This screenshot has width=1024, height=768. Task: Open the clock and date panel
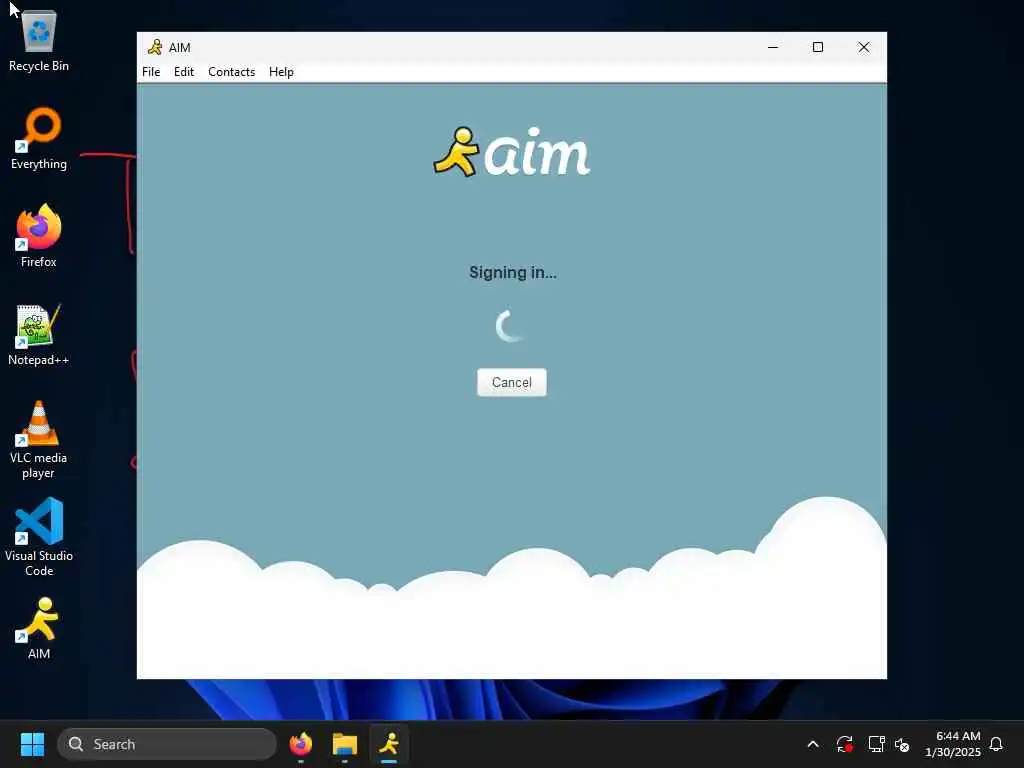[953, 744]
